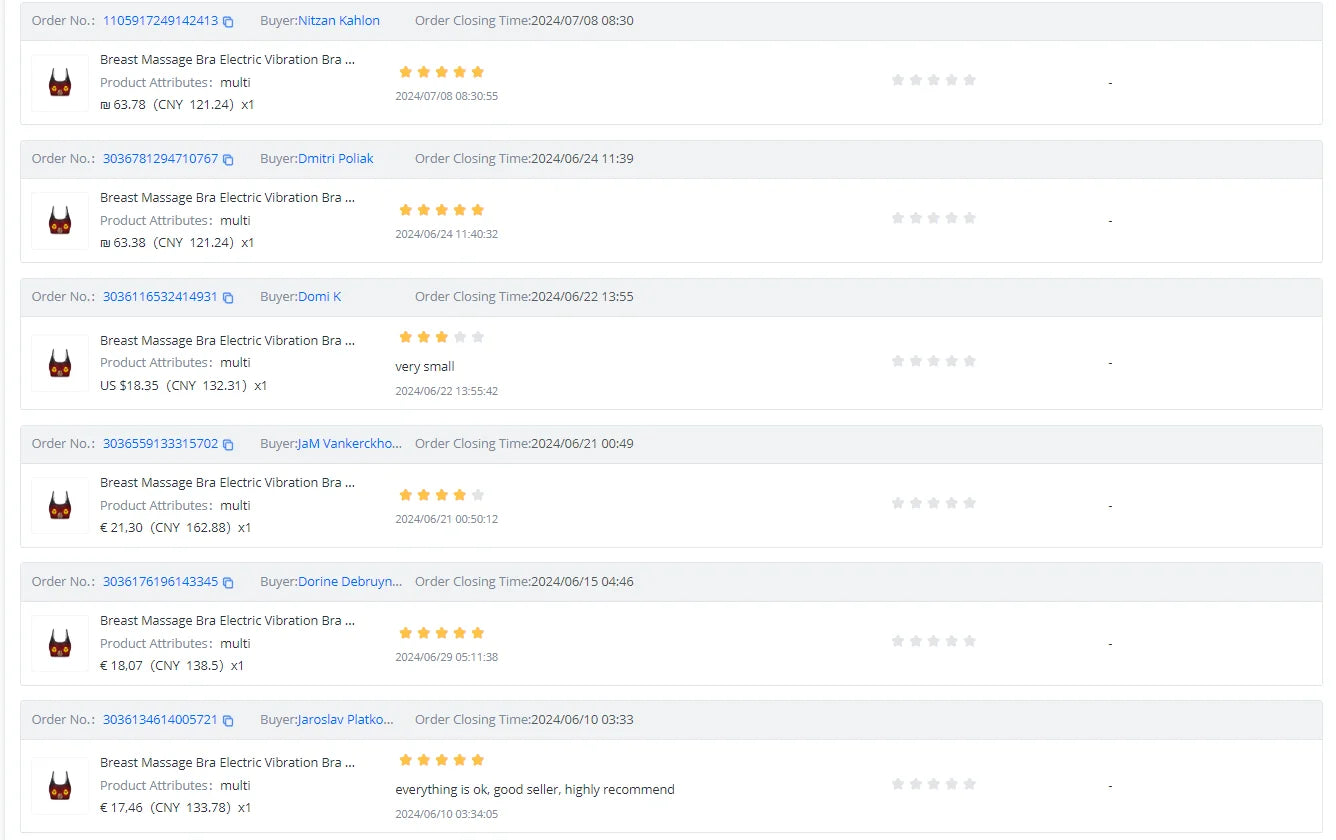Click buyer Jaroslav Platko's name link
The height and width of the screenshot is (840, 1336).
[346, 720]
